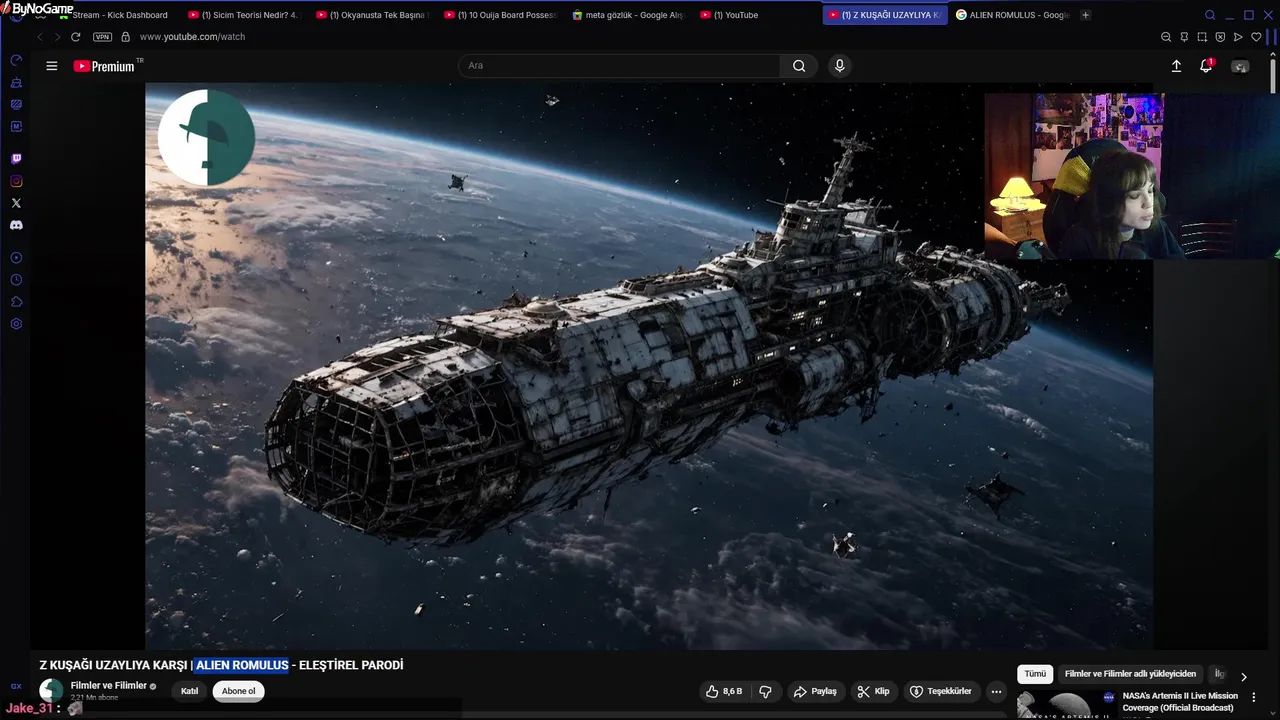The height and width of the screenshot is (720, 1280).
Task: Select the Tümü filter chip
Action: point(1035,674)
